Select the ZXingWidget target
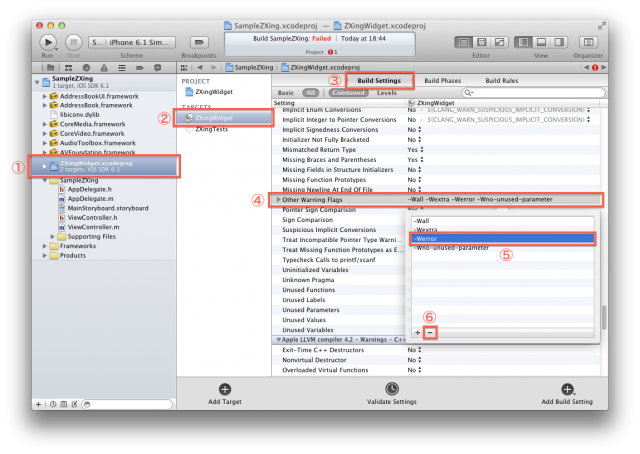Viewport: 640px width, 454px height. tap(224, 118)
